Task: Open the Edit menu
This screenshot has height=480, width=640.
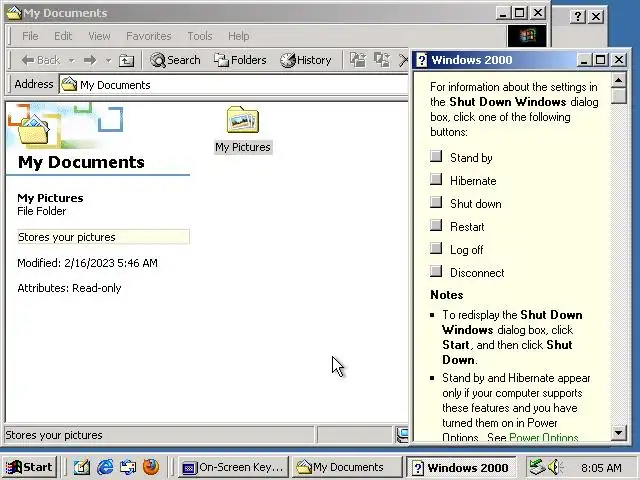Action: coord(63,36)
